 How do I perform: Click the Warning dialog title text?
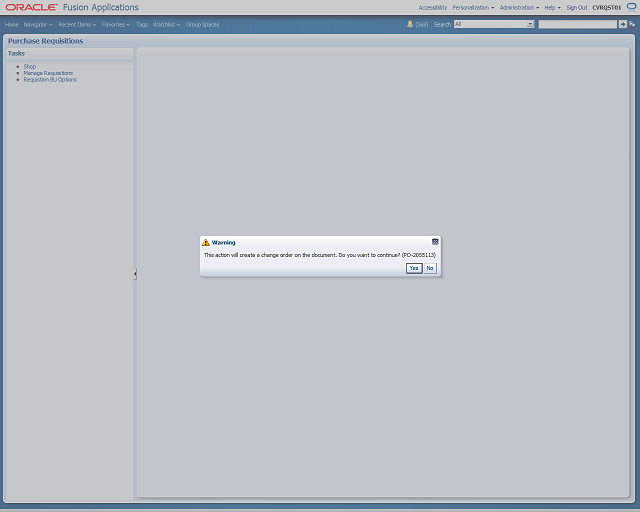click(x=223, y=243)
